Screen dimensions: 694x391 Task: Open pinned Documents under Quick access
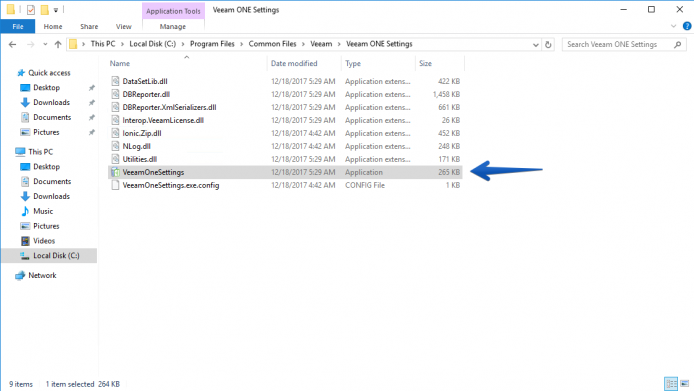tap(52, 117)
